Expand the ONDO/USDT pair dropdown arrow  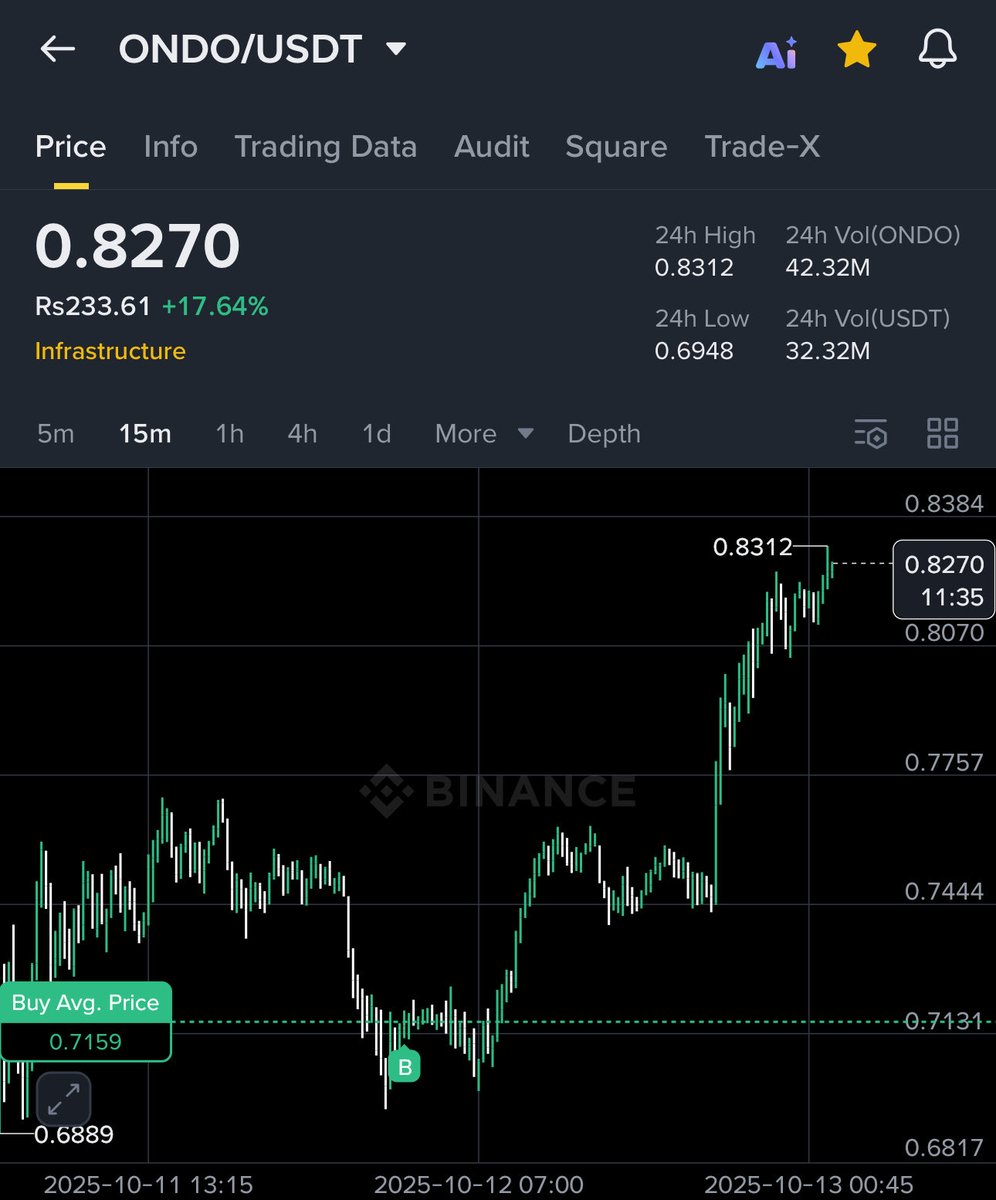click(x=396, y=48)
